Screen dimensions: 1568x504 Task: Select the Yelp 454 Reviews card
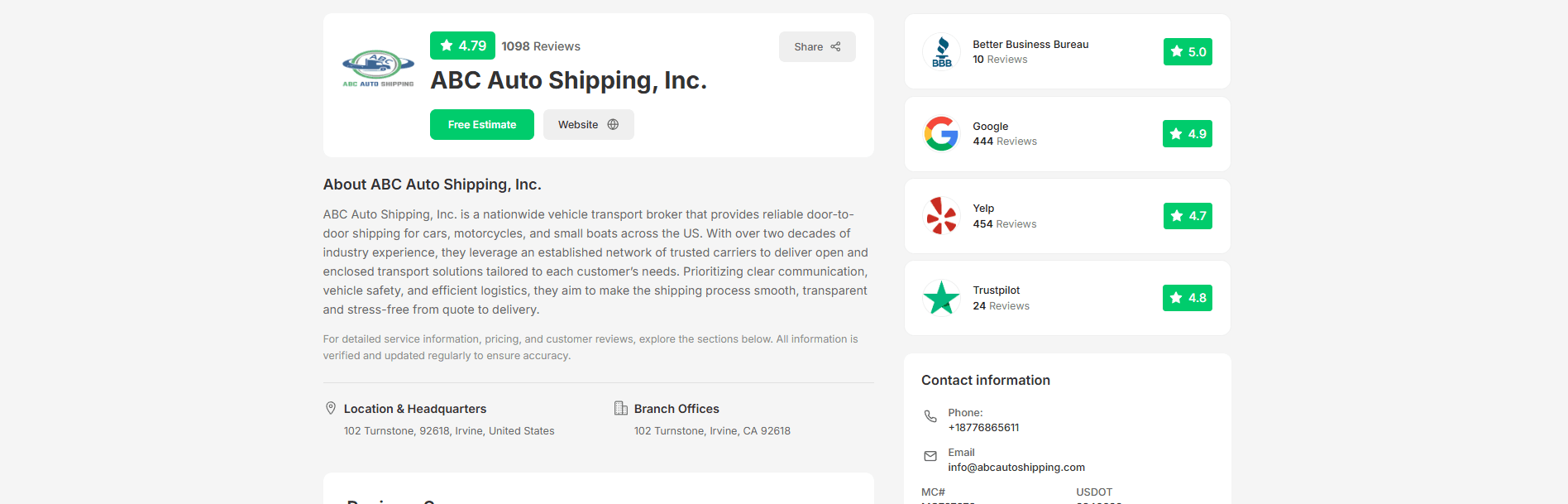tap(1068, 216)
